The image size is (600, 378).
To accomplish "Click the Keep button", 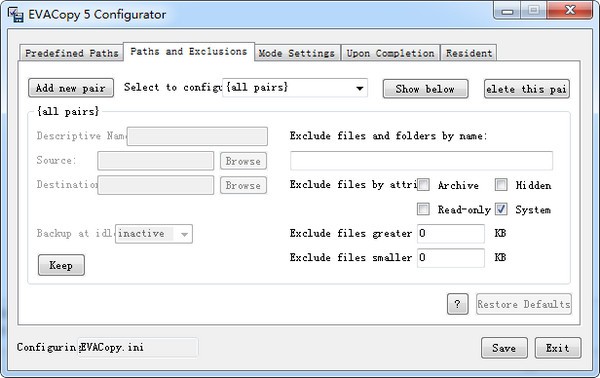I will coord(61,265).
